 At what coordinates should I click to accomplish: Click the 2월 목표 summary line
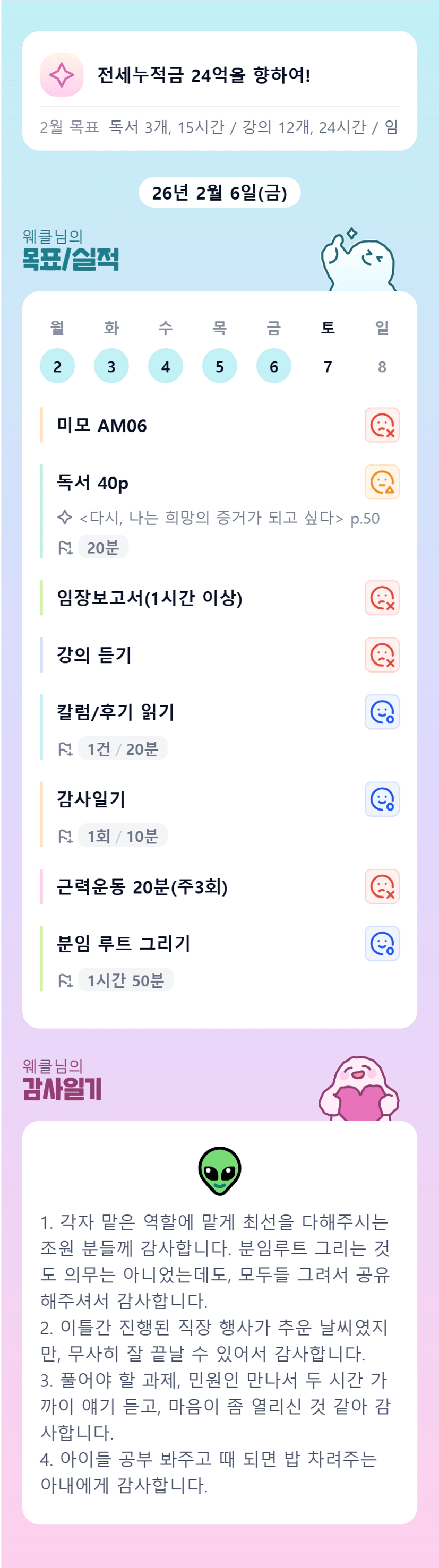(x=219, y=127)
